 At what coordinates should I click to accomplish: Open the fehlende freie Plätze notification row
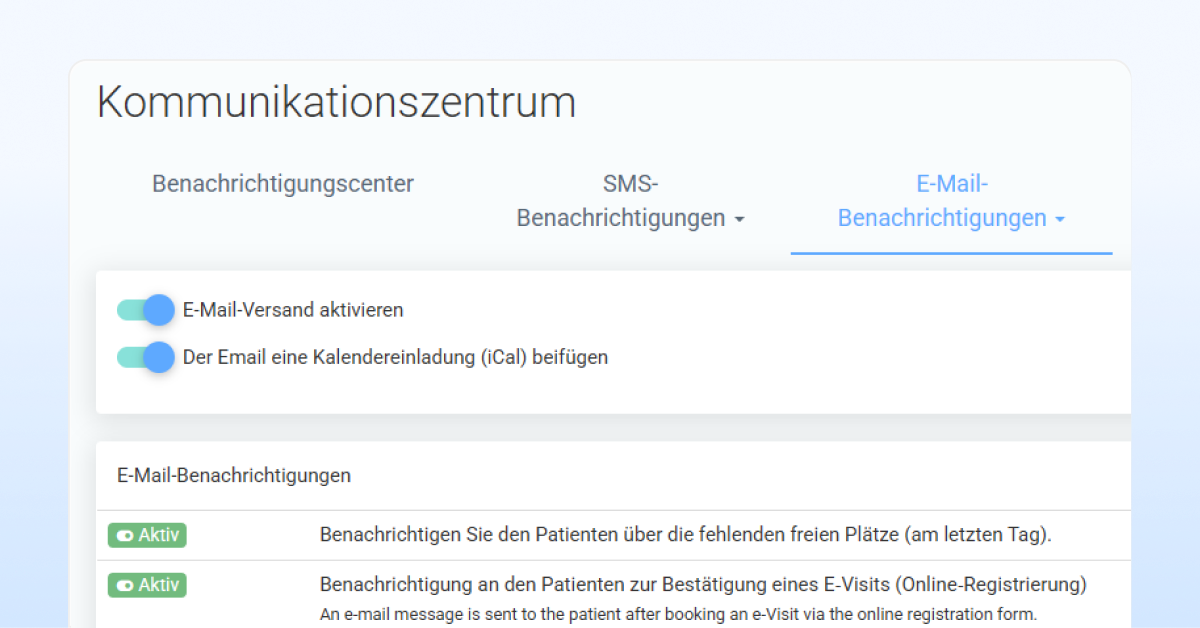(613, 535)
